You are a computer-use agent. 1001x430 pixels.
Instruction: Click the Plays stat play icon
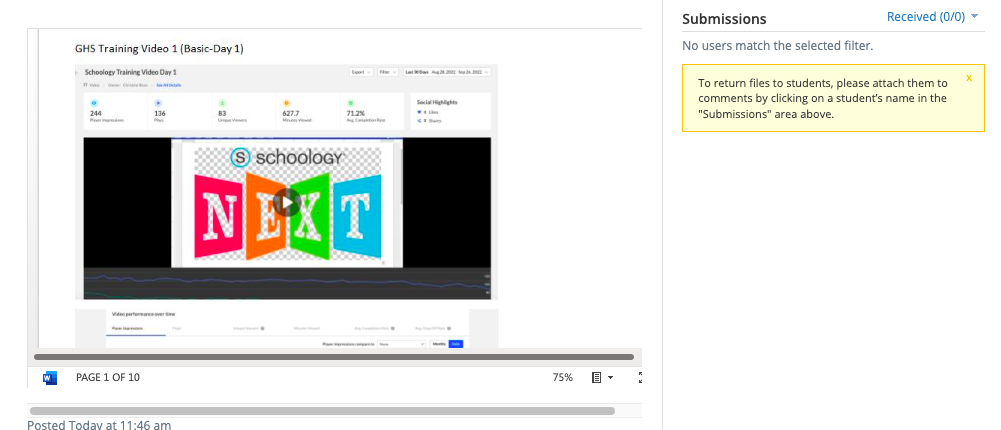158,103
